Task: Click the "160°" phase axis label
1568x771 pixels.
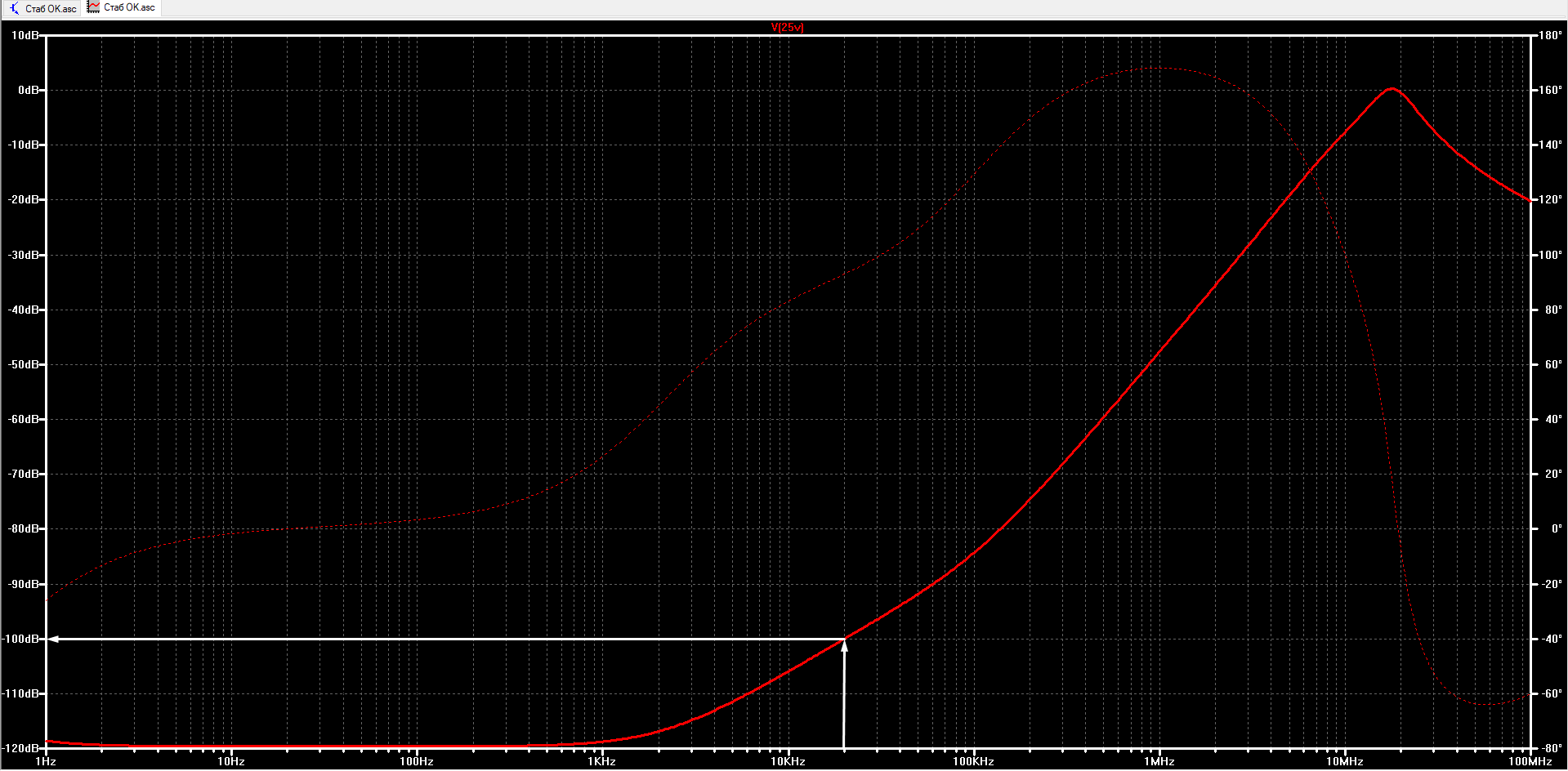Action: point(1550,90)
